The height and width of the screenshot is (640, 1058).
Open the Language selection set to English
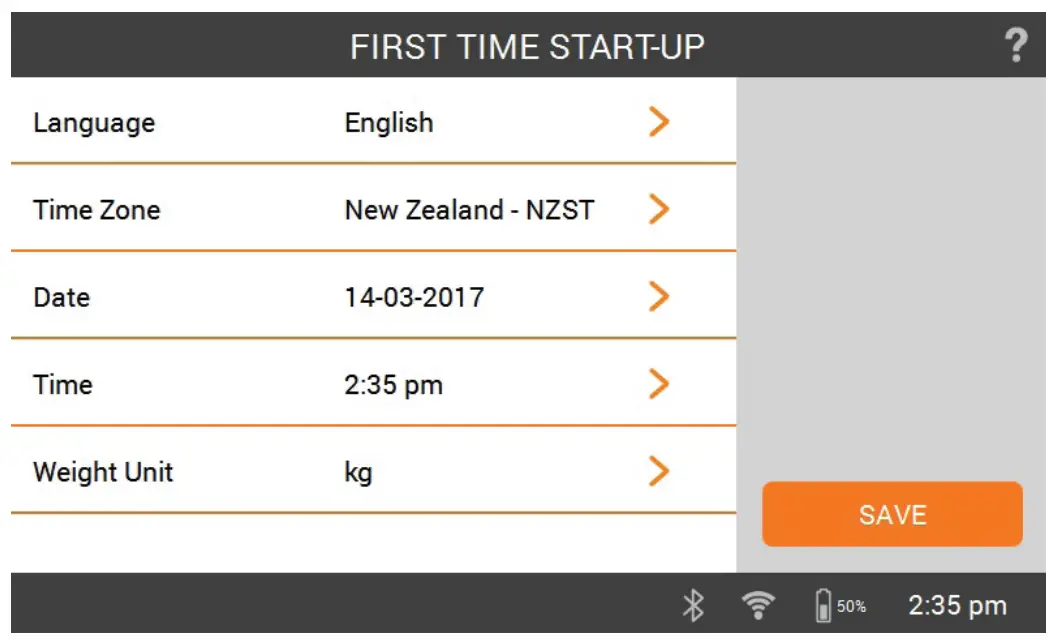click(x=388, y=122)
